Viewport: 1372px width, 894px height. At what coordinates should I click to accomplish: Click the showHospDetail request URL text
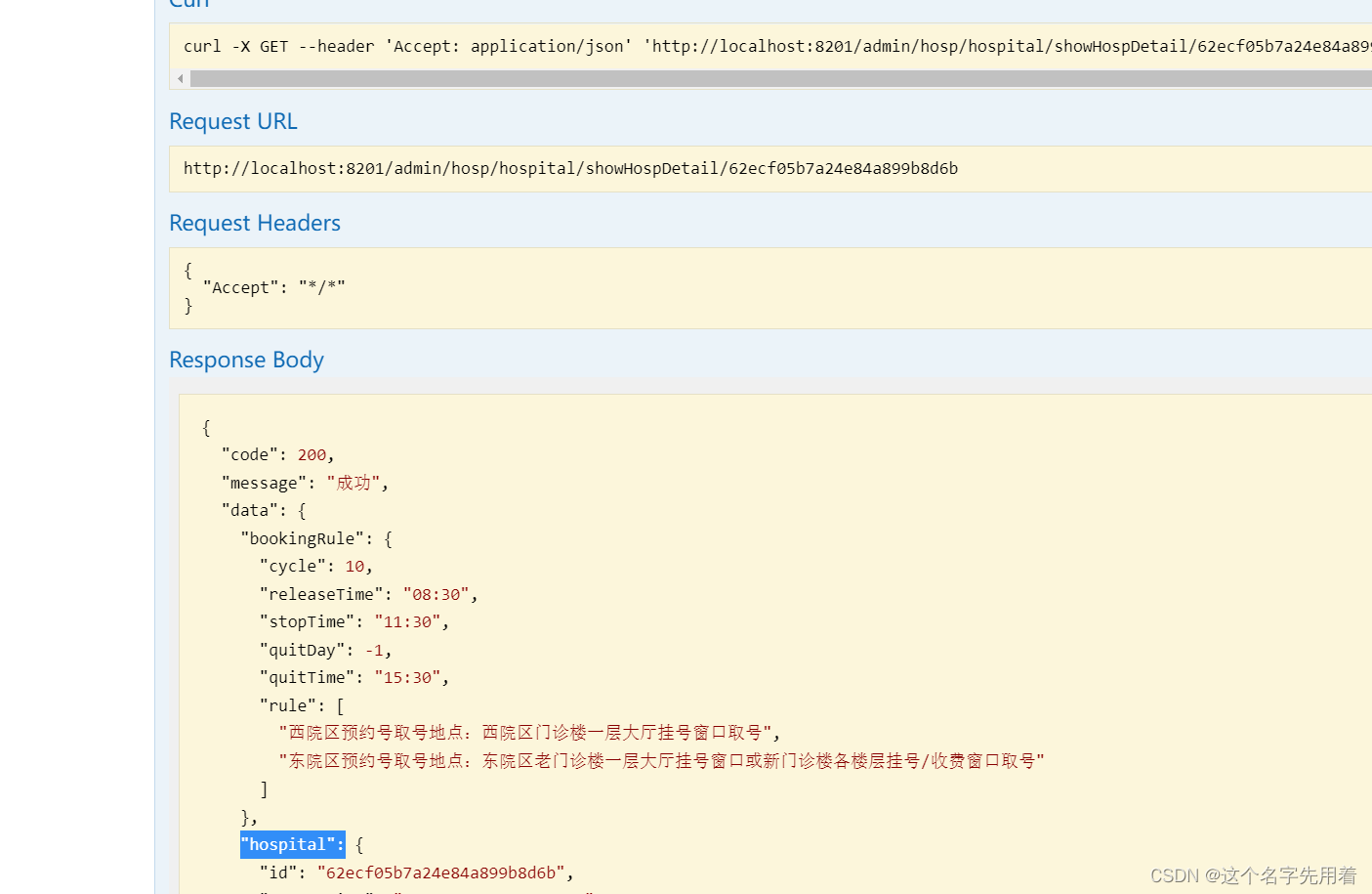(x=570, y=168)
